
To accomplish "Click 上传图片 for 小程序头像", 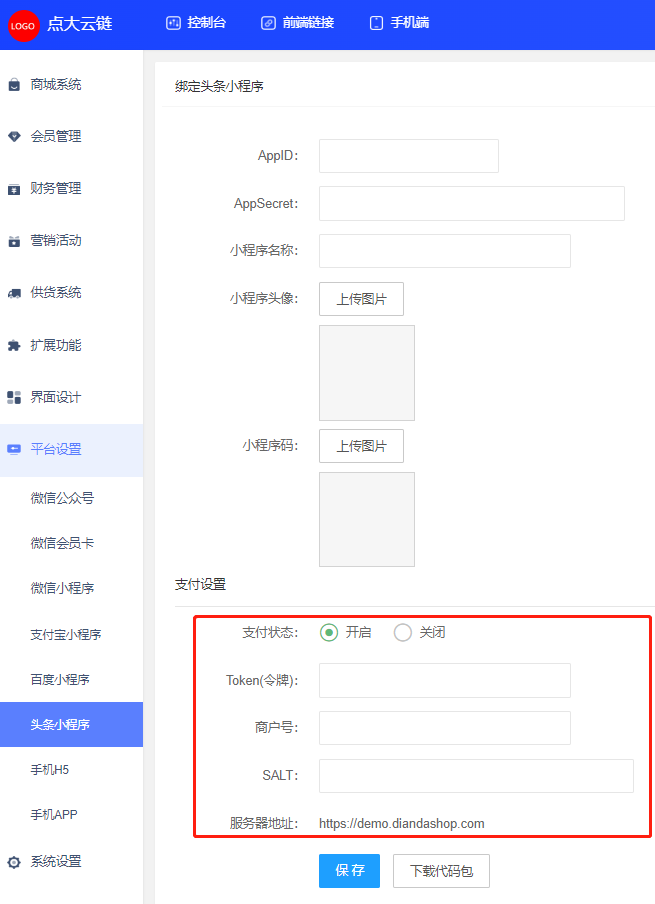I will pyautogui.click(x=362, y=299).
